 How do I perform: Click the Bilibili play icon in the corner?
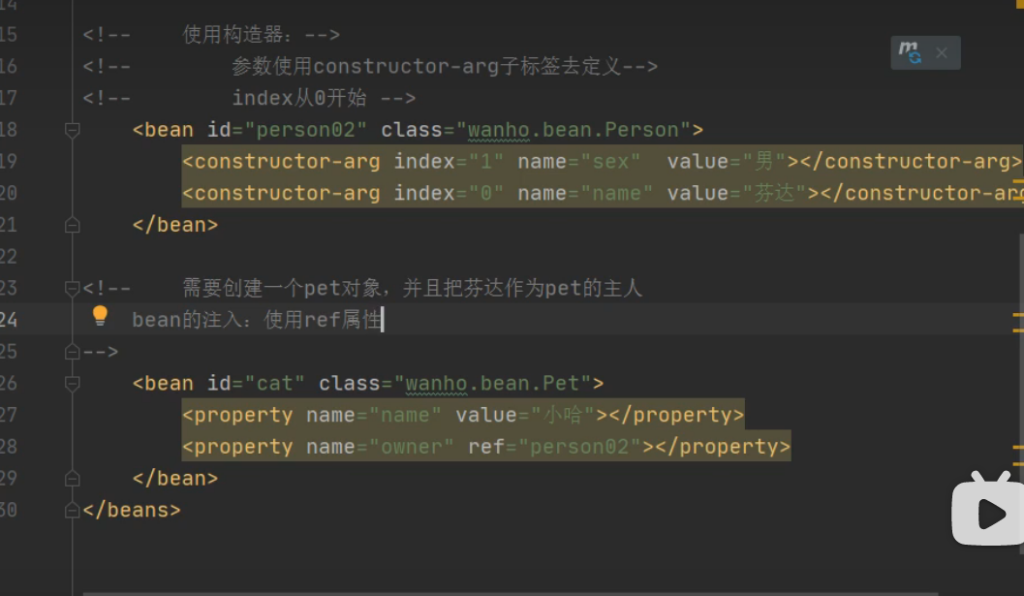pos(986,513)
